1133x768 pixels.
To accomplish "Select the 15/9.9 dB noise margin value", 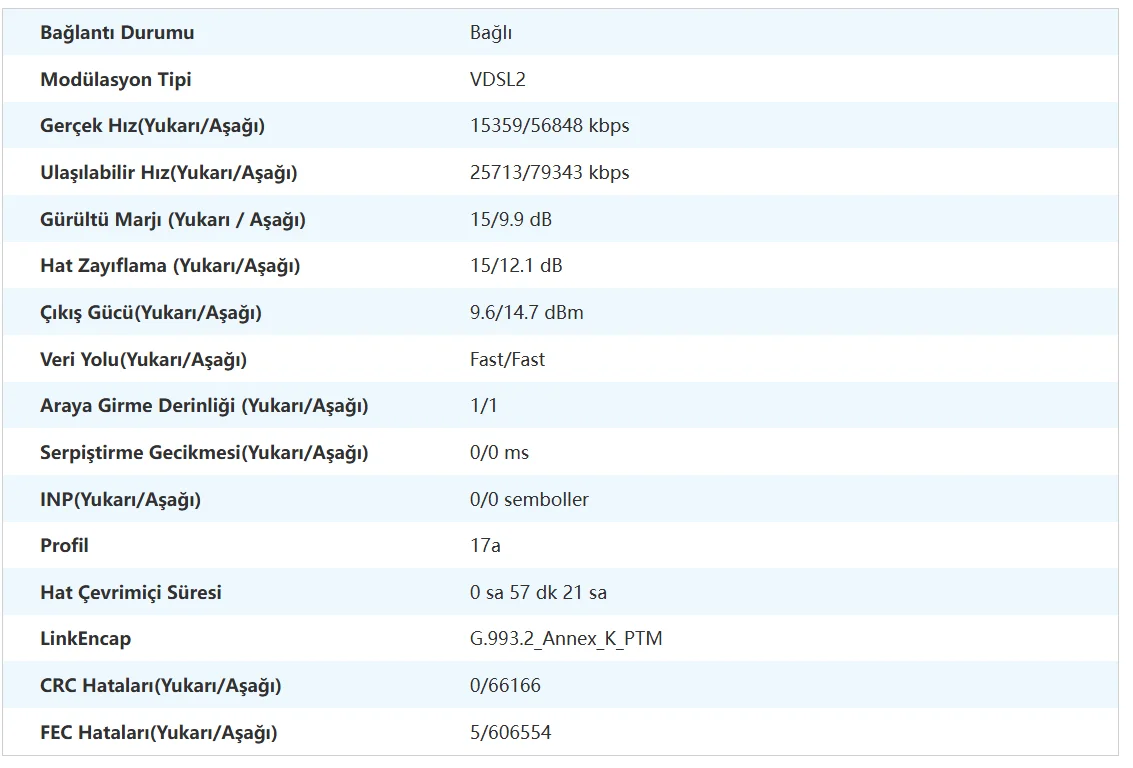I will click(x=510, y=220).
